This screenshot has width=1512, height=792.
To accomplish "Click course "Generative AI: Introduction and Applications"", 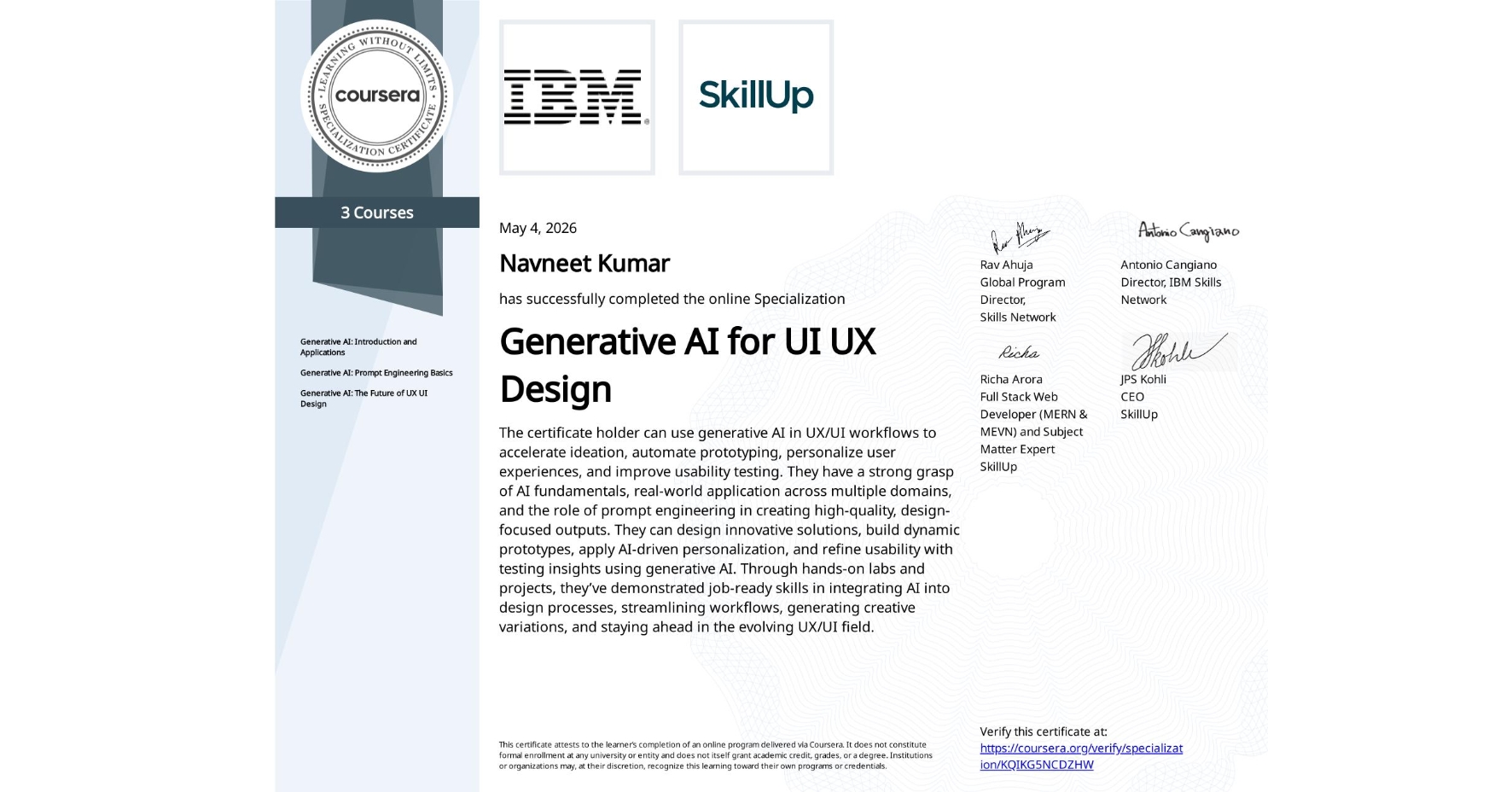I will [x=358, y=346].
